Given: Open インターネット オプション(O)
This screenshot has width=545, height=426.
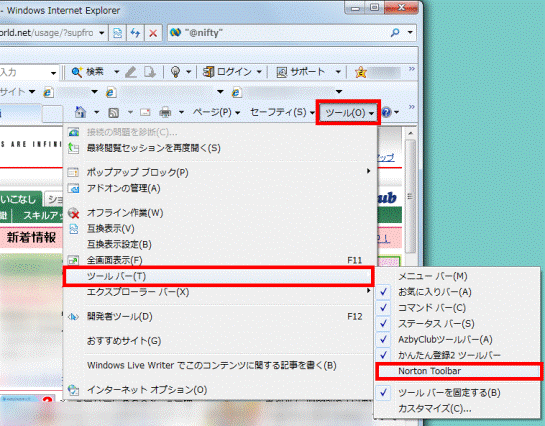Looking at the screenshot, I should coord(220,390).
